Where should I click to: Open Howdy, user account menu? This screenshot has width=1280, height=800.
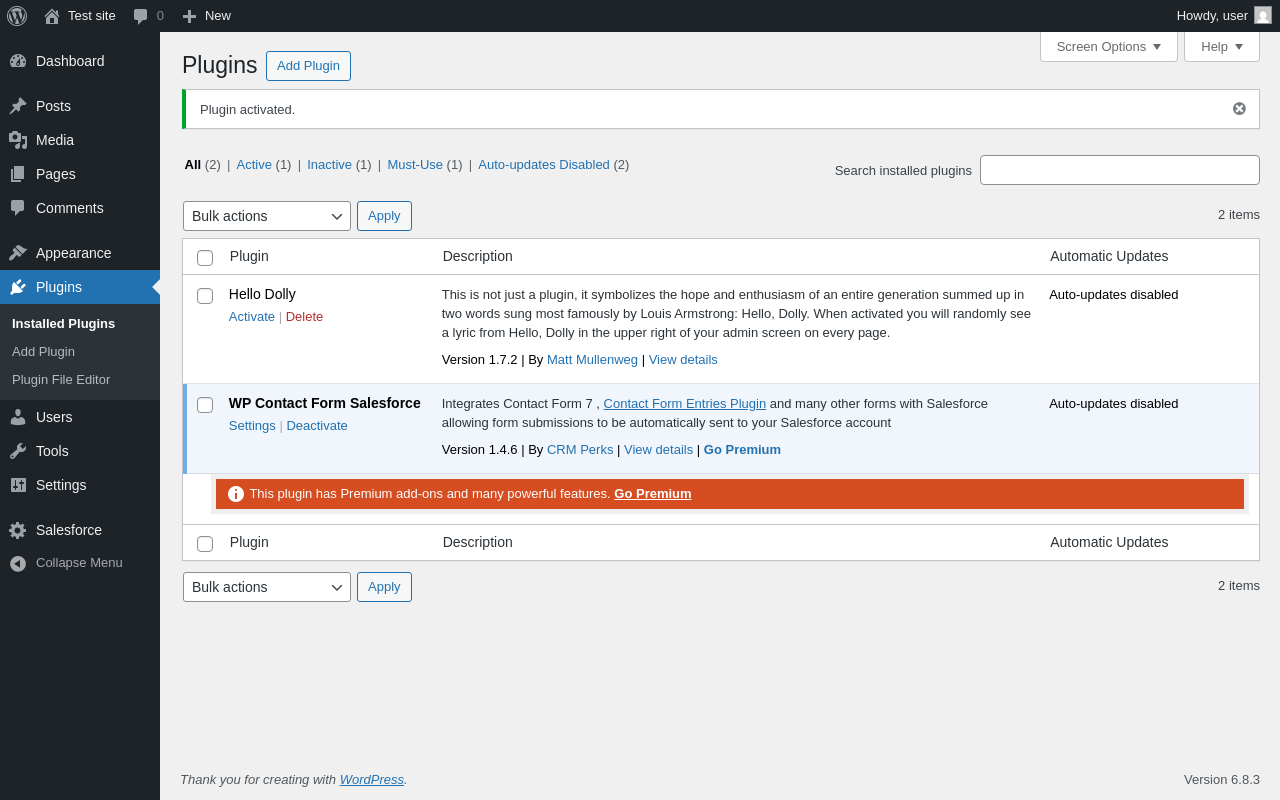coord(1224,16)
